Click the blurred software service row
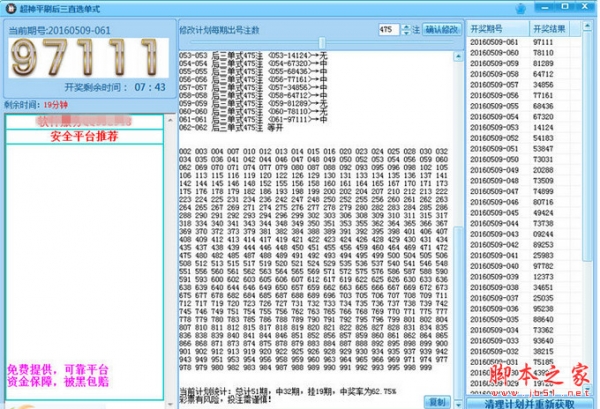The image size is (600, 409). [84, 122]
